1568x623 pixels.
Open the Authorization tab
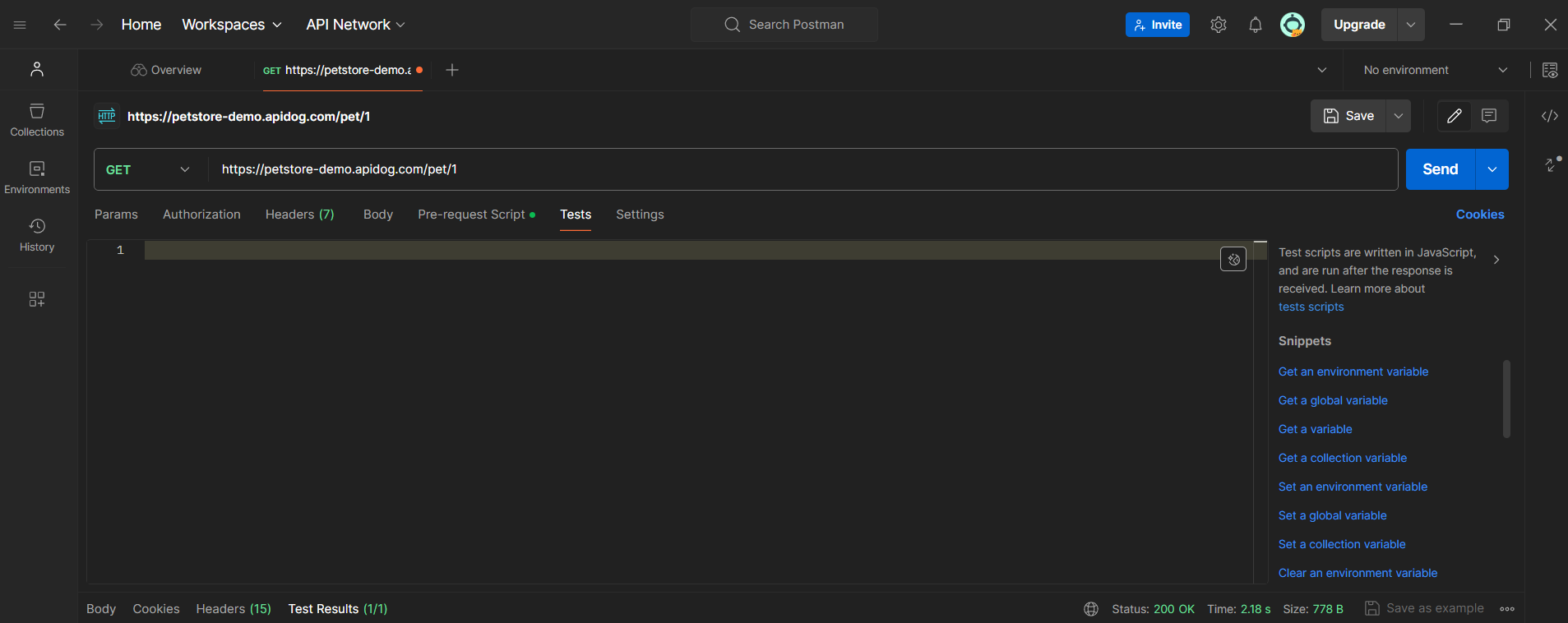(201, 215)
